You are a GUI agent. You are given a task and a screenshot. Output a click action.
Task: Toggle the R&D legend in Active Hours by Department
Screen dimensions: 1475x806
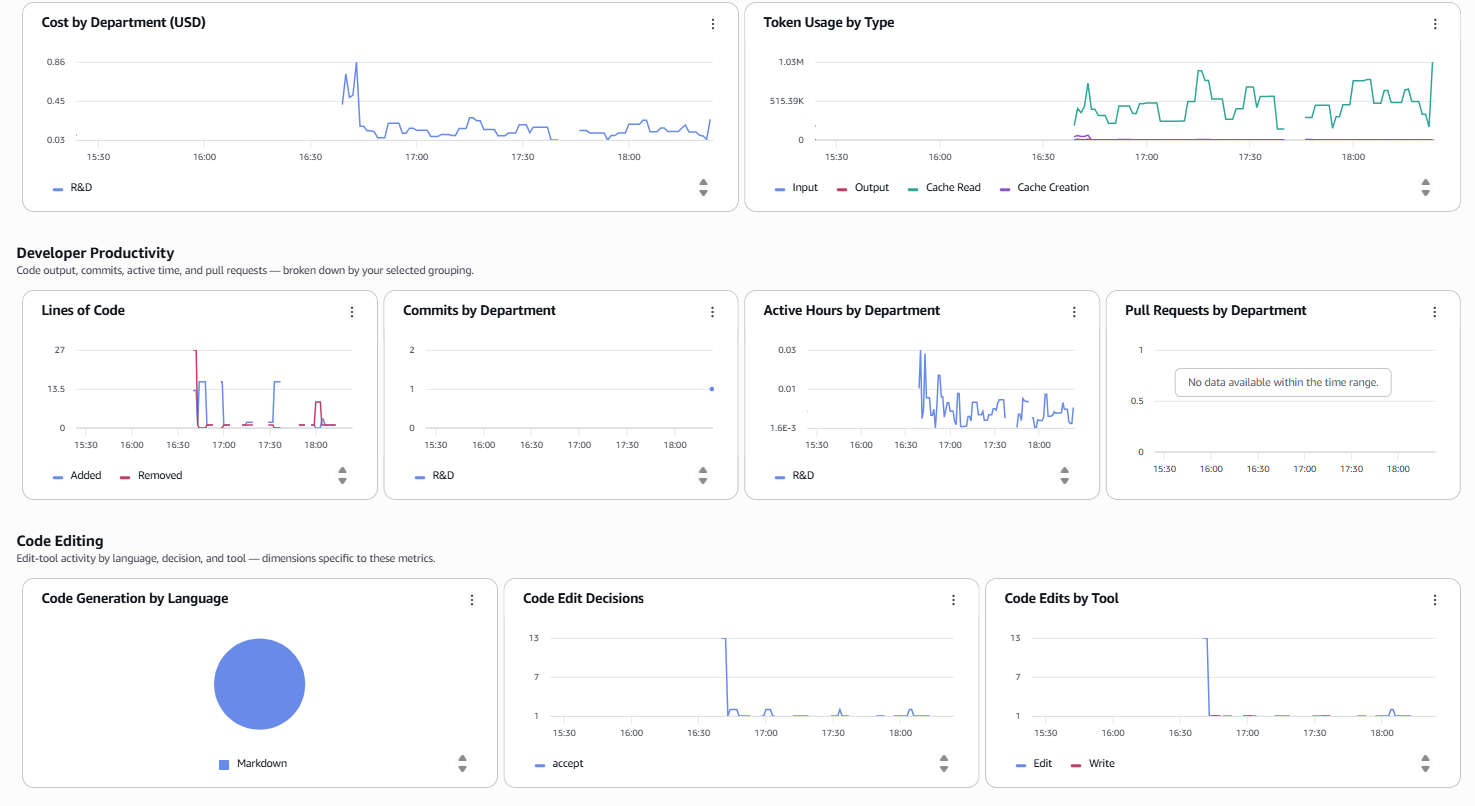(x=795, y=475)
